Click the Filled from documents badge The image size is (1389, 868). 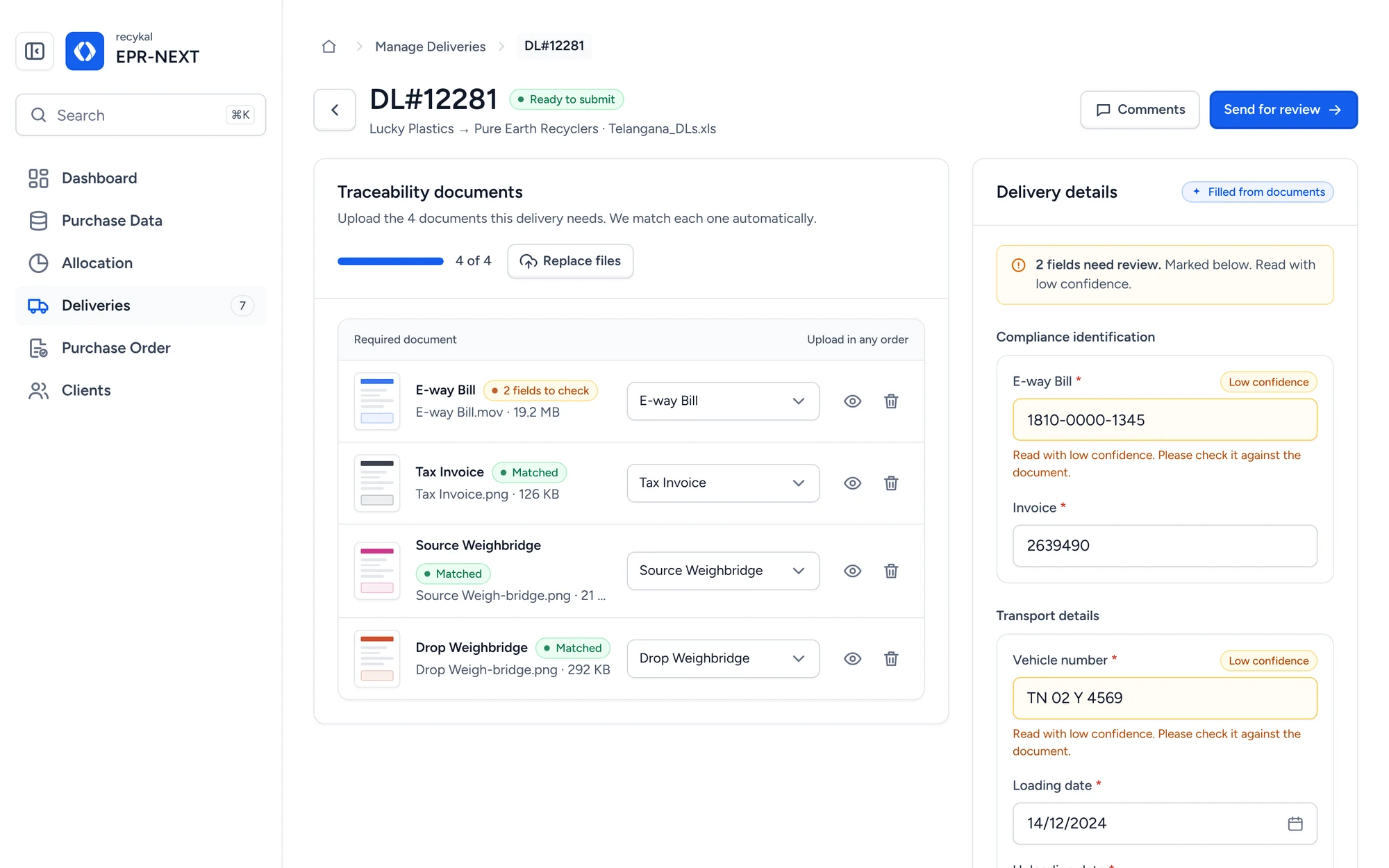tap(1258, 192)
